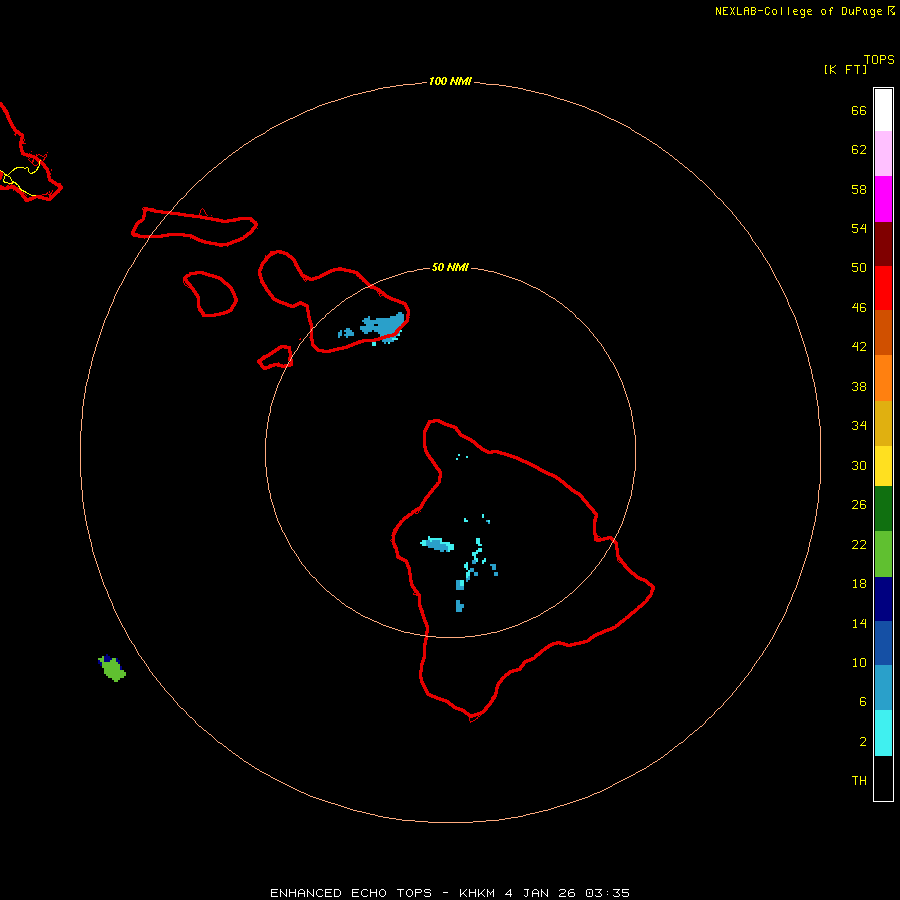900x900 pixels.
Task: Select the "54" legend value
Action: tap(859, 228)
